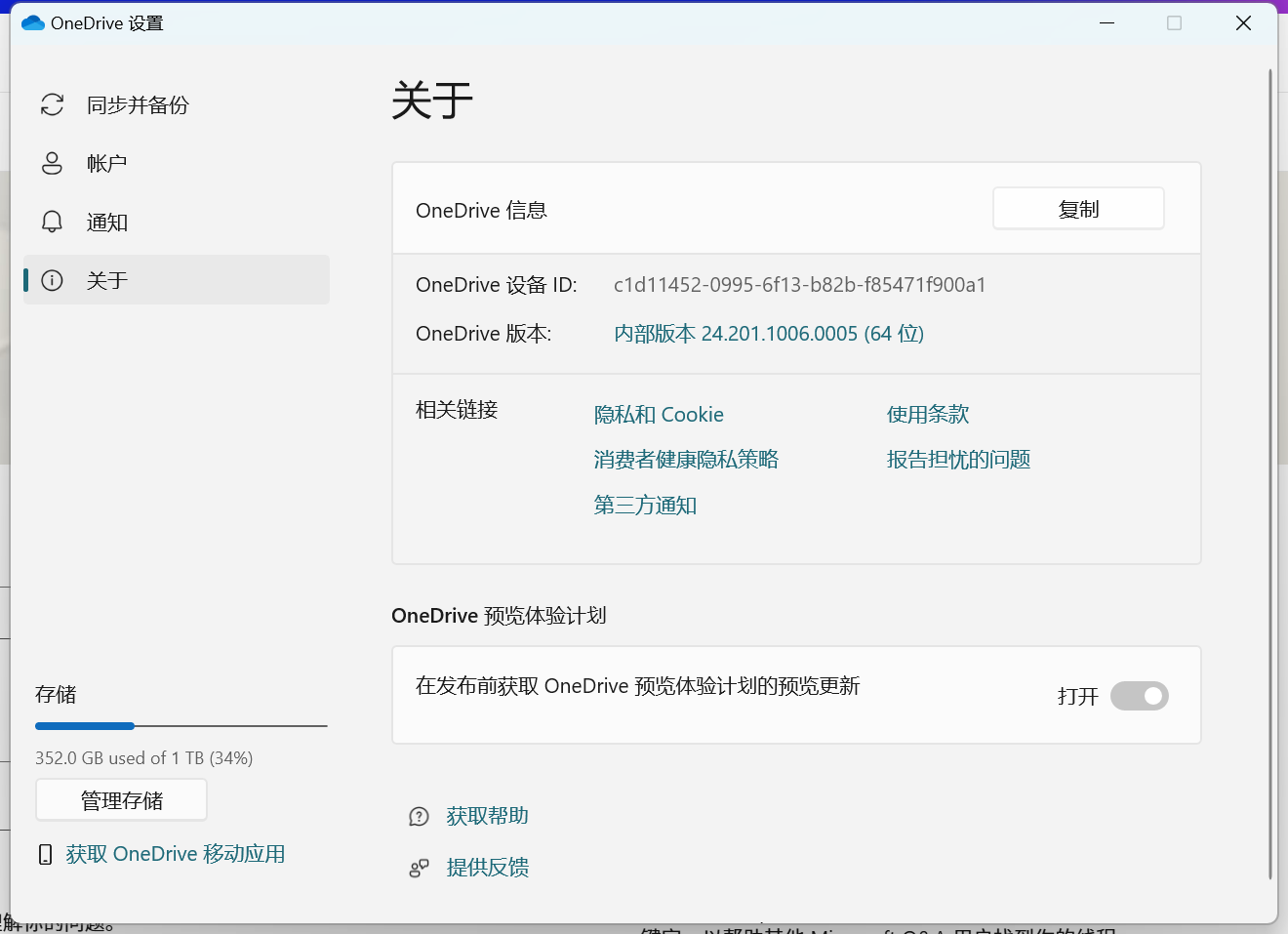The height and width of the screenshot is (934, 1288).
Task: Open the 第三方通知 link
Action: click(645, 506)
